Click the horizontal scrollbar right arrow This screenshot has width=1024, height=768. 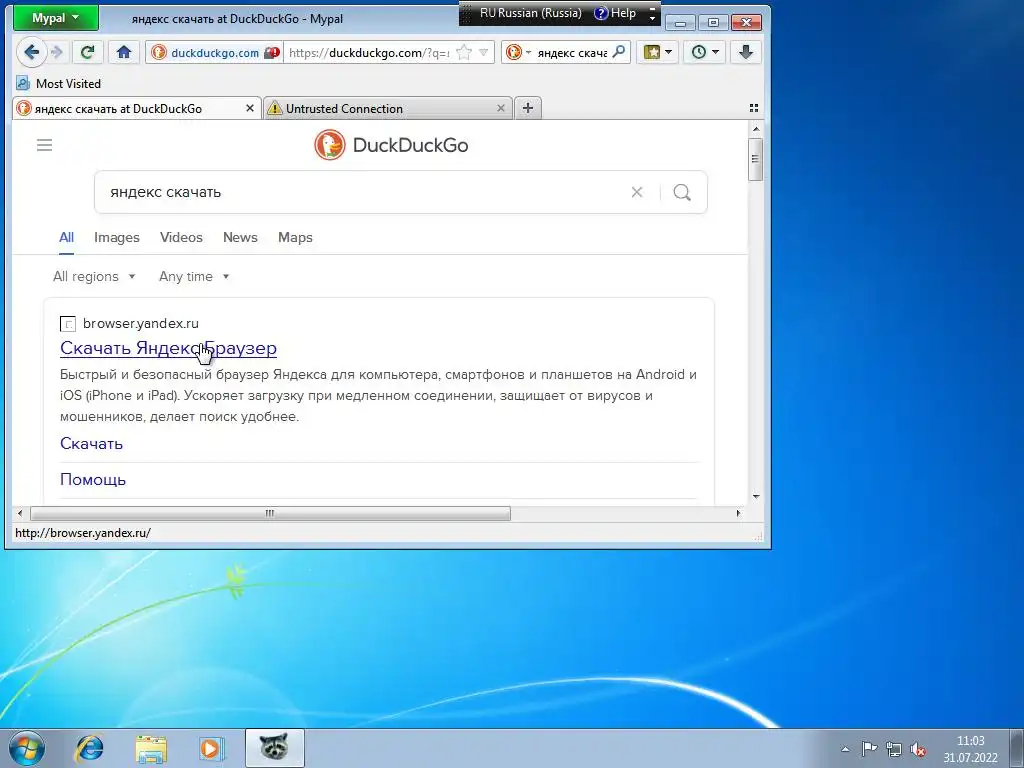tap(739, 513)
